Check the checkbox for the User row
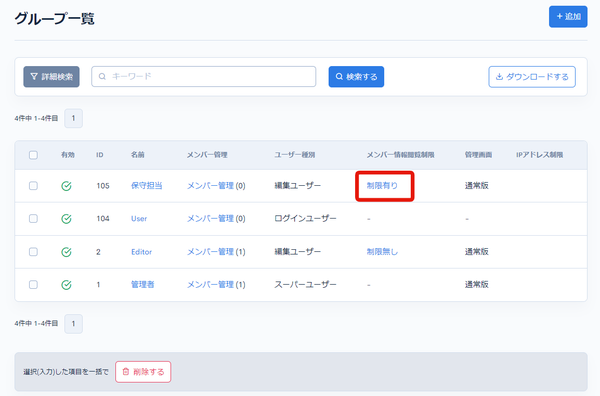 click(x=33, y=218)
